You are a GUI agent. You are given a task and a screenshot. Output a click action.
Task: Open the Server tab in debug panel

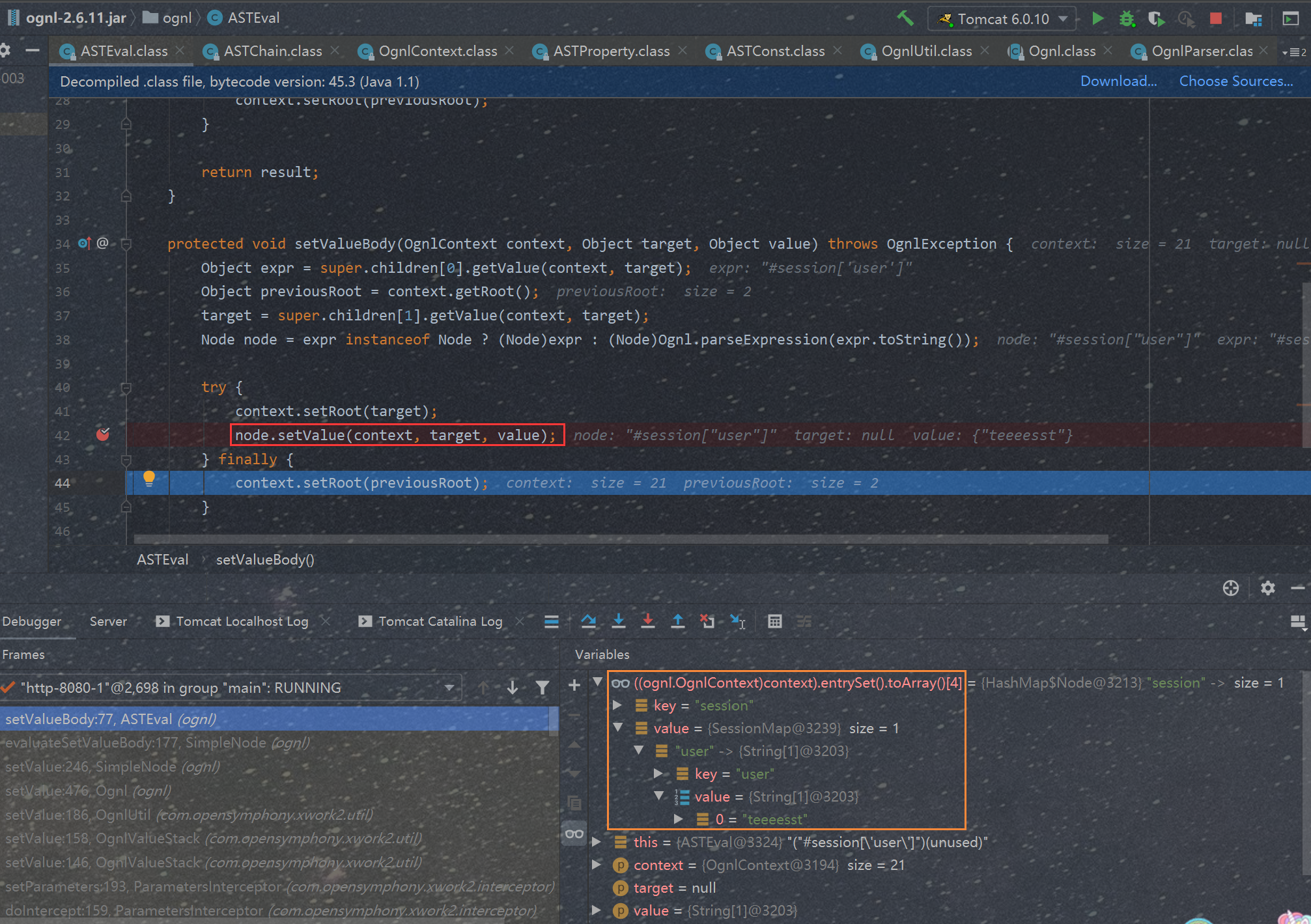(x=108, y=621)
